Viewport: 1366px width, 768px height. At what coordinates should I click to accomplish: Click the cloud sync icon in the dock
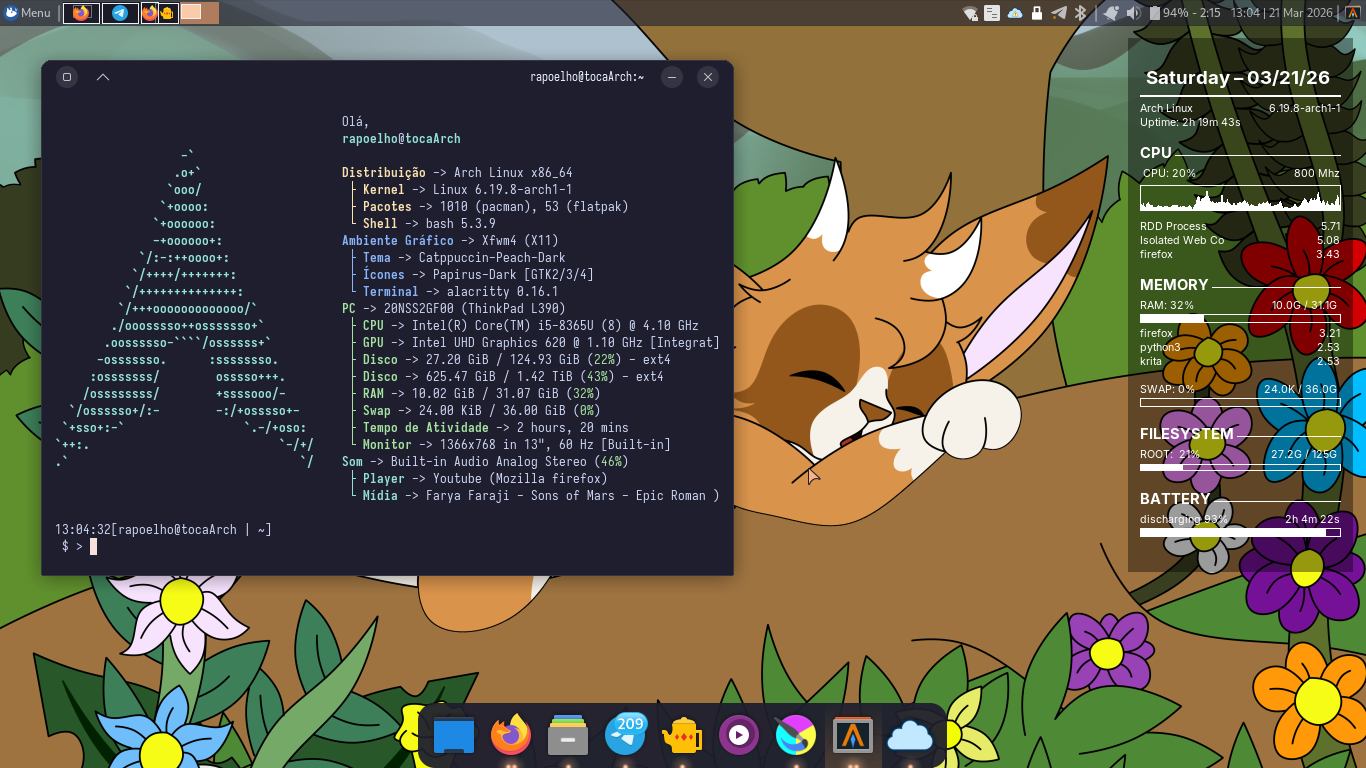910,737
